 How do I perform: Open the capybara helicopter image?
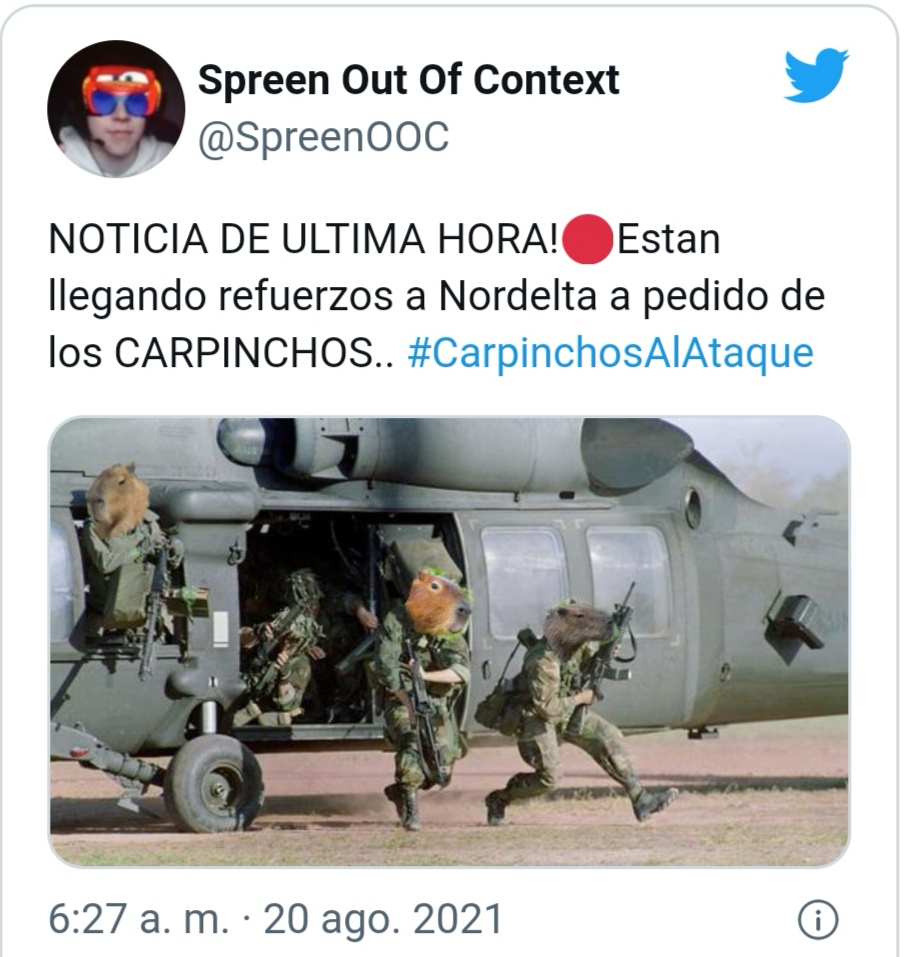pos(449,641)
